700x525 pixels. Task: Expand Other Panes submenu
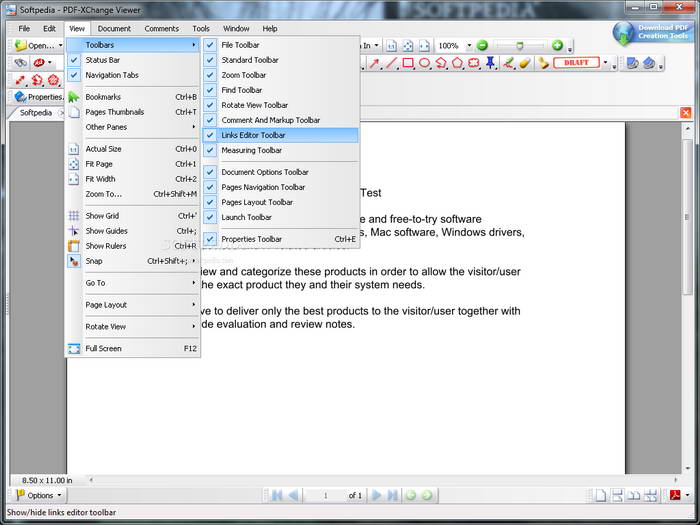[x=133, y=127]
